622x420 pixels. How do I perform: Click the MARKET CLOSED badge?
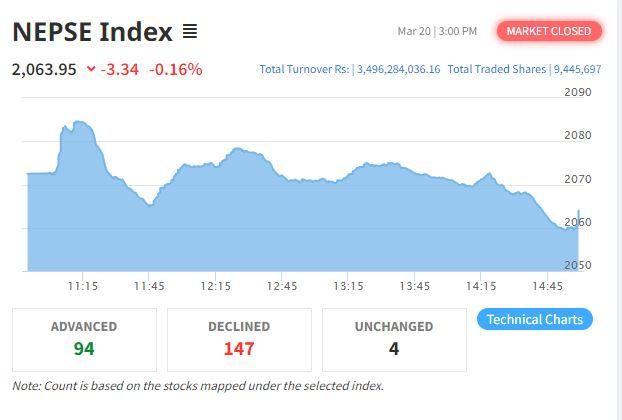click(549, 31)
